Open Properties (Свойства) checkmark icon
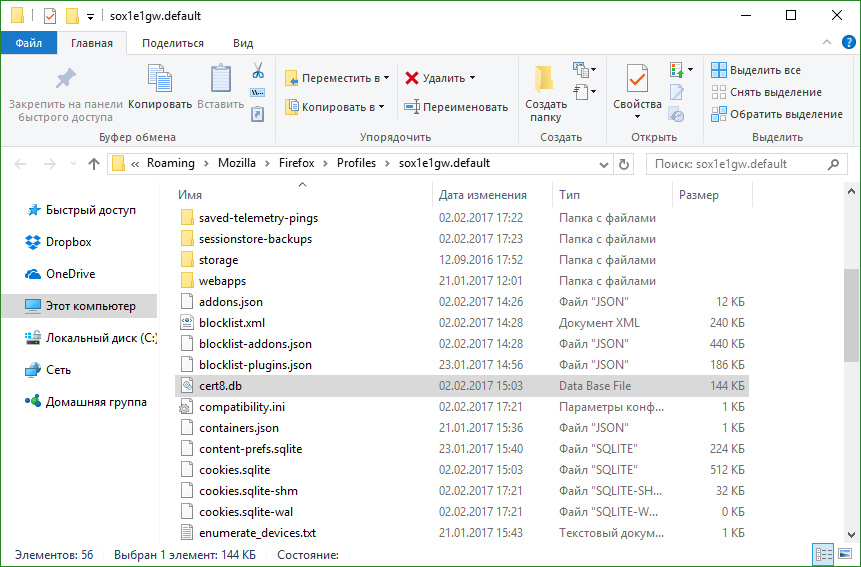 coord(637,80)
